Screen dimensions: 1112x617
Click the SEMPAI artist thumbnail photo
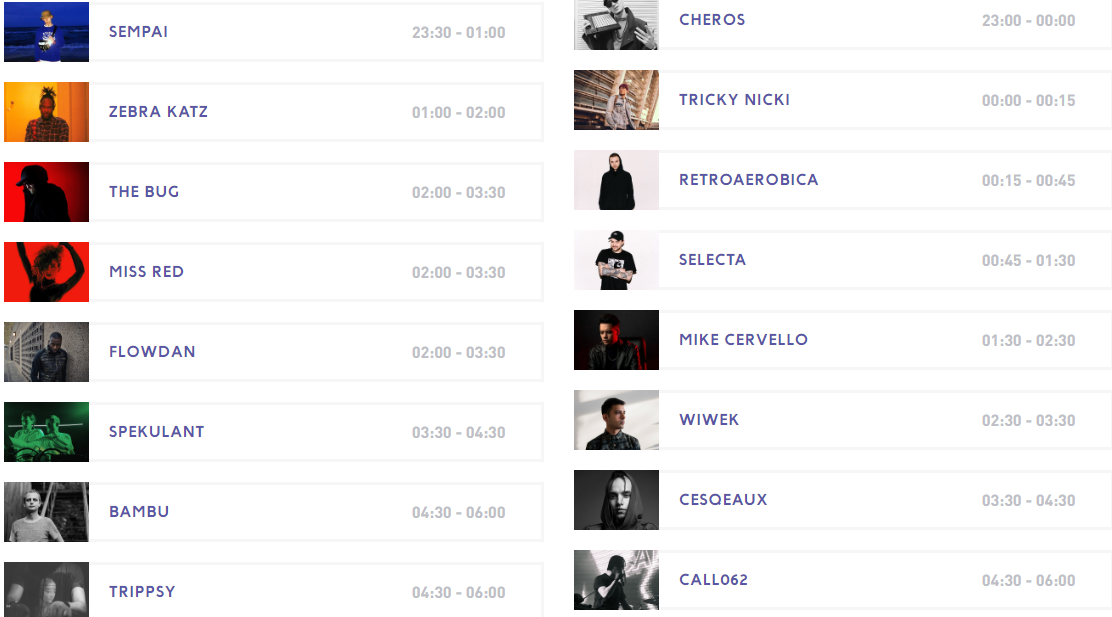click(46, 32)
